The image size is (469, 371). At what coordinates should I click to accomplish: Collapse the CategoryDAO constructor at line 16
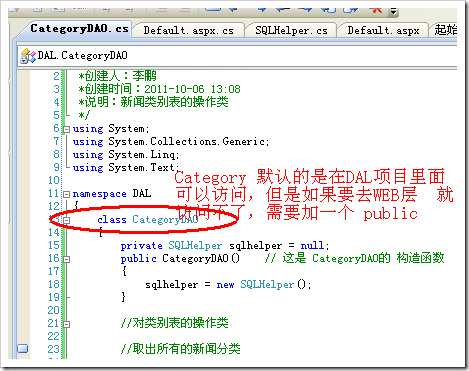(x=67, y=259)
